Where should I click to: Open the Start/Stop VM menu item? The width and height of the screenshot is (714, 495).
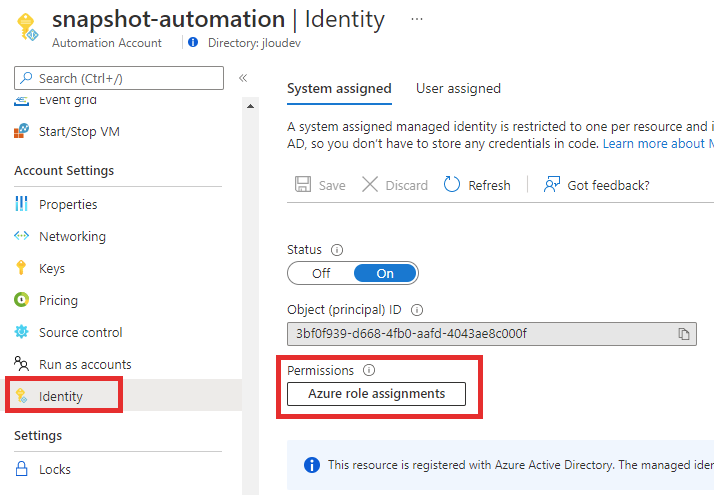(x=79, y=132)
